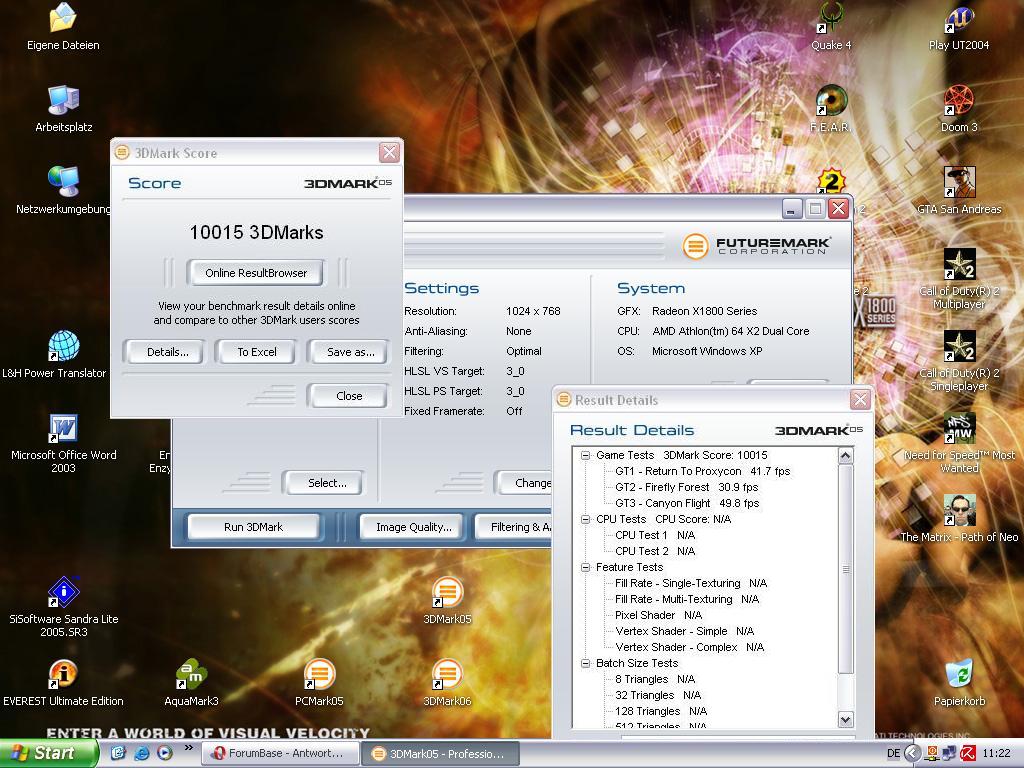Click Windows Media Player quick launch icon
The image size is (1024, 768).
pyautogui.click(x=165, y=753)
